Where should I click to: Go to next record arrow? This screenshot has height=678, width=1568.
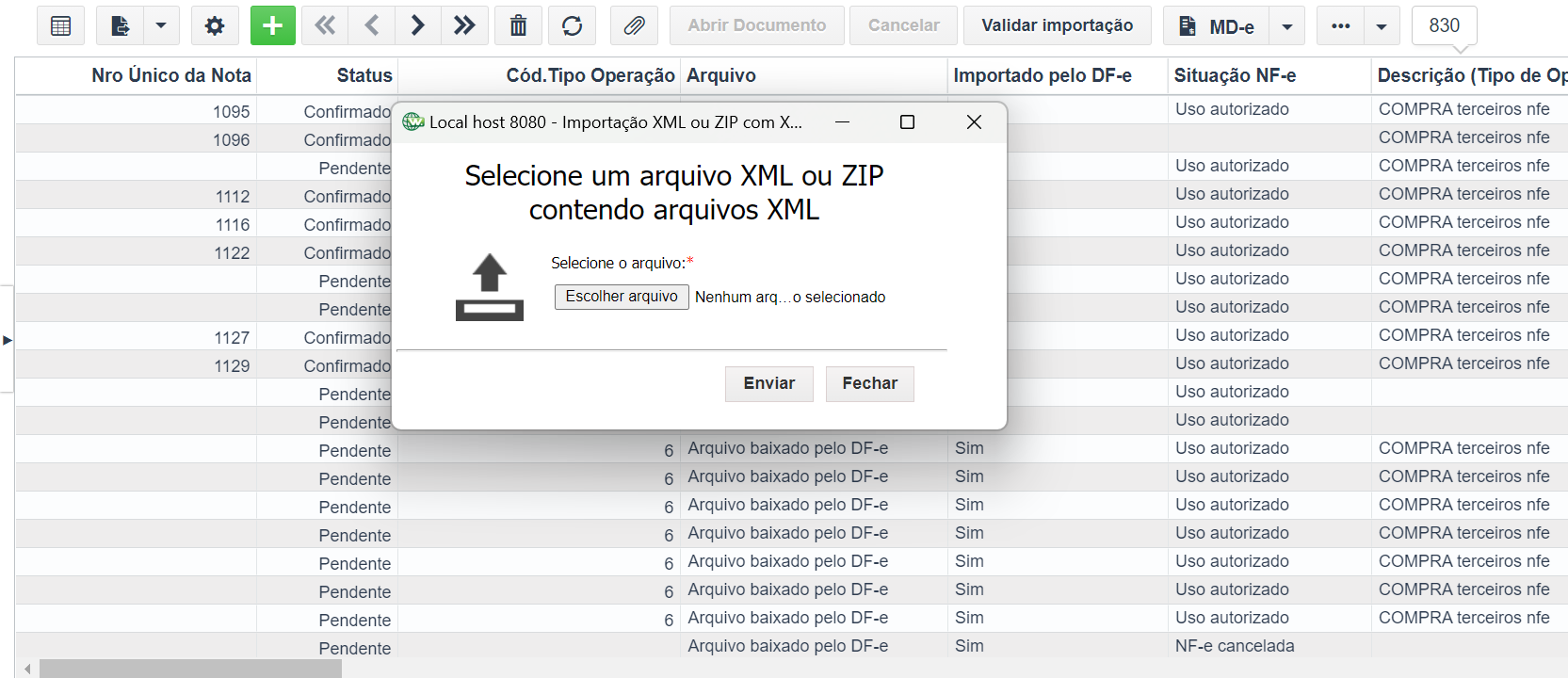point(418,25)
